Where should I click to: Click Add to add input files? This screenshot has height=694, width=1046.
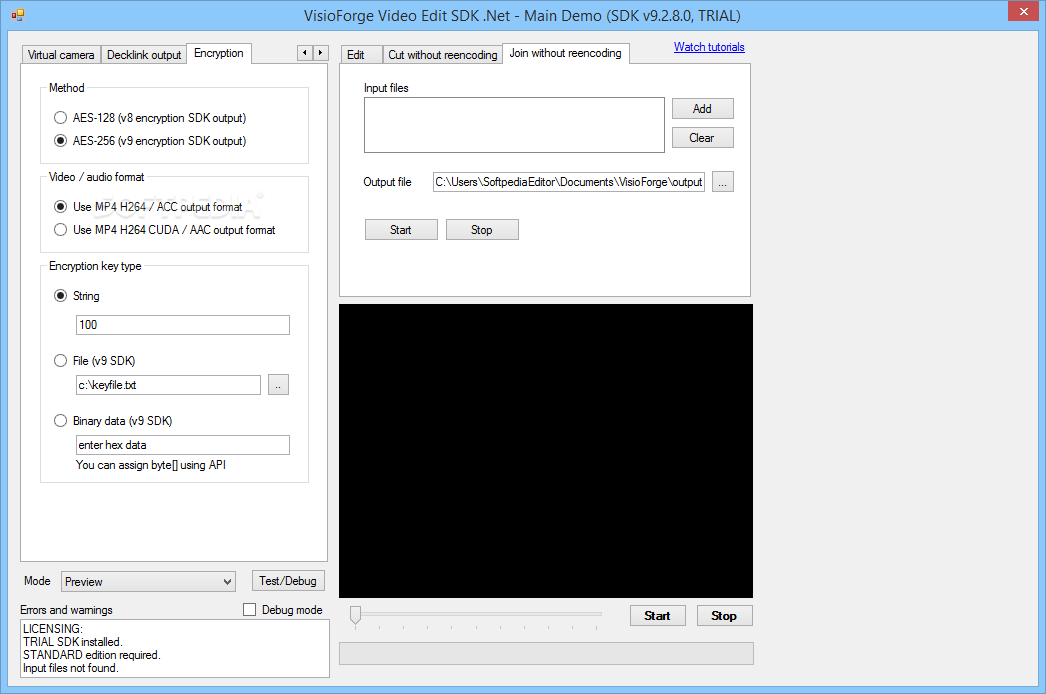(x=702, y=109)
